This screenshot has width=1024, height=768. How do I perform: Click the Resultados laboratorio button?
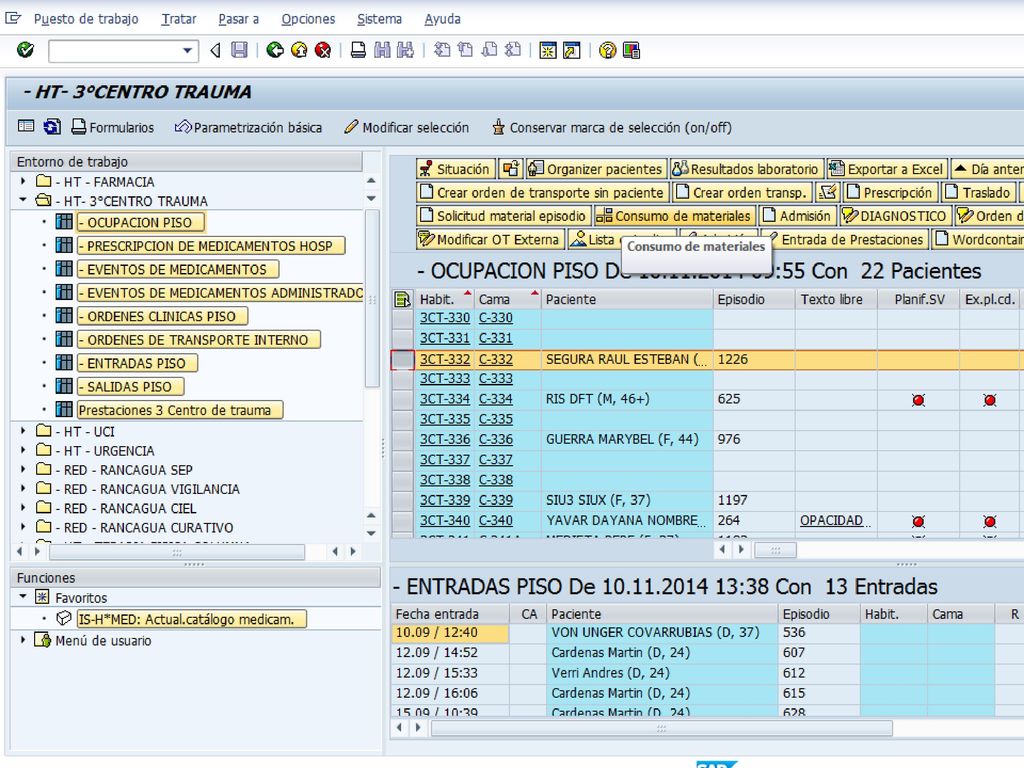click(x=746, y=169)
